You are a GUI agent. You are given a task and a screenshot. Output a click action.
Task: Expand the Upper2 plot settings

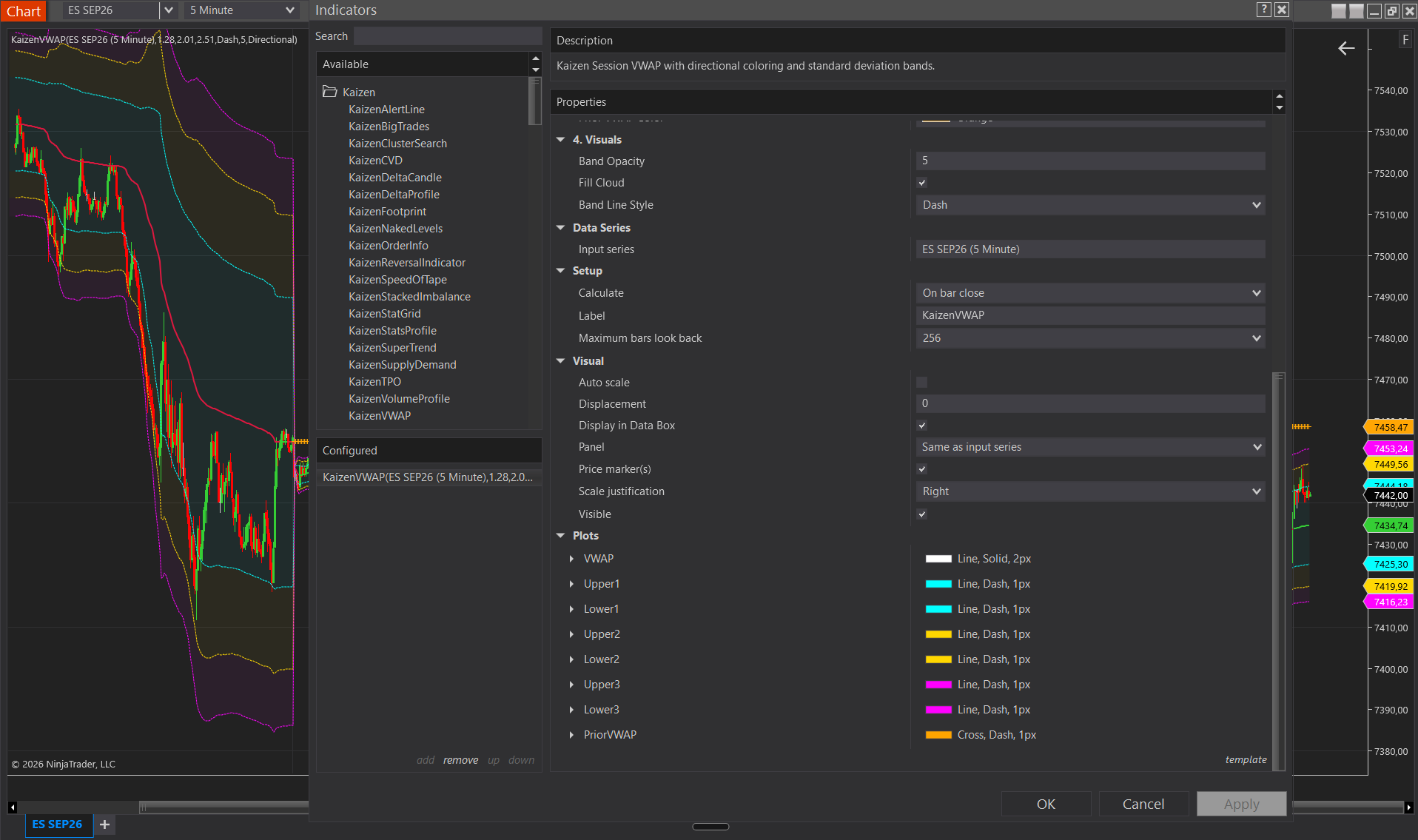pos(571,634)
